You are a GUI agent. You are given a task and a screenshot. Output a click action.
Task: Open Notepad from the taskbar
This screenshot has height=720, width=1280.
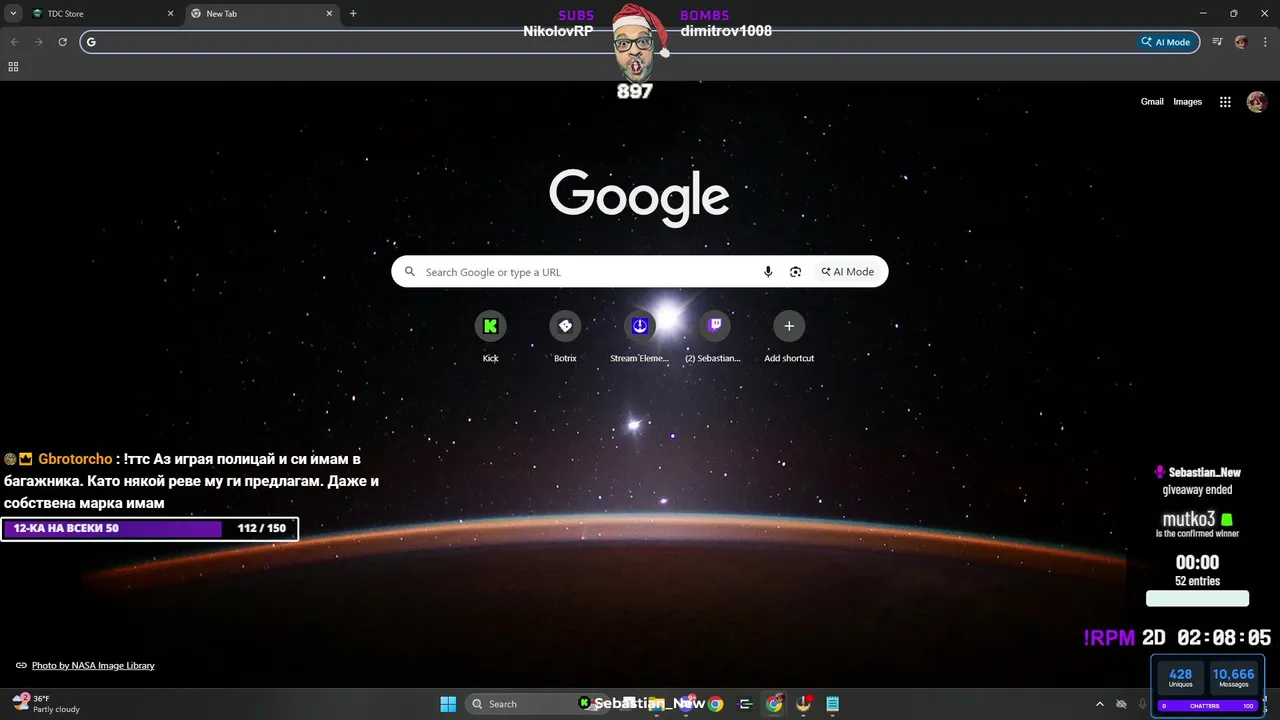[832, 704]
